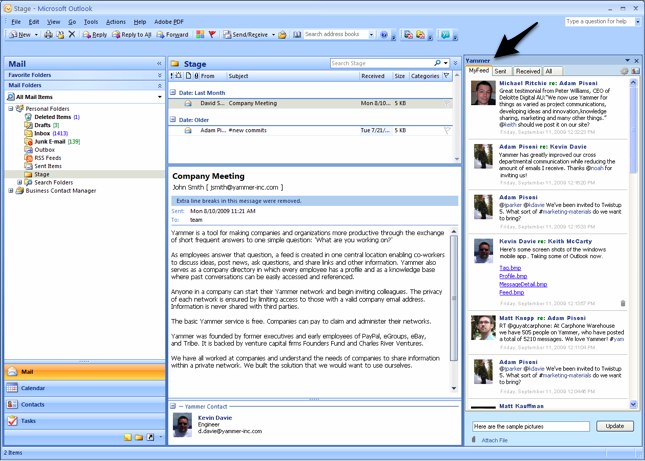645x461 pixels.
Task: Click the Categorize colored squares icon
Action: [200, 35]
